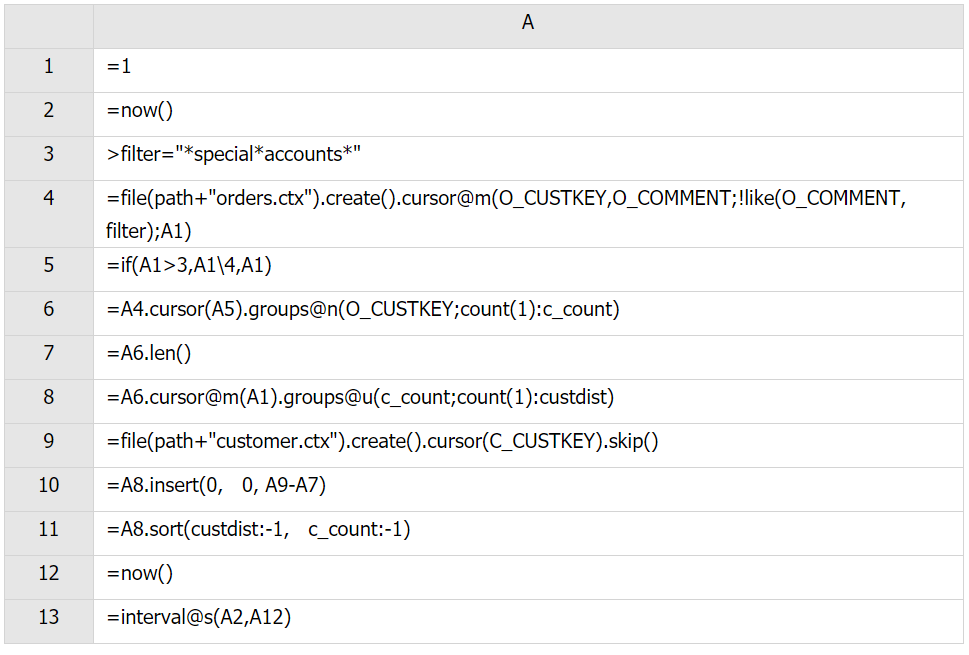The height and width of the screenshot is (655, 969).
Task: Select cell with groups@u custdist formula
Action: (x=528, y=397)
